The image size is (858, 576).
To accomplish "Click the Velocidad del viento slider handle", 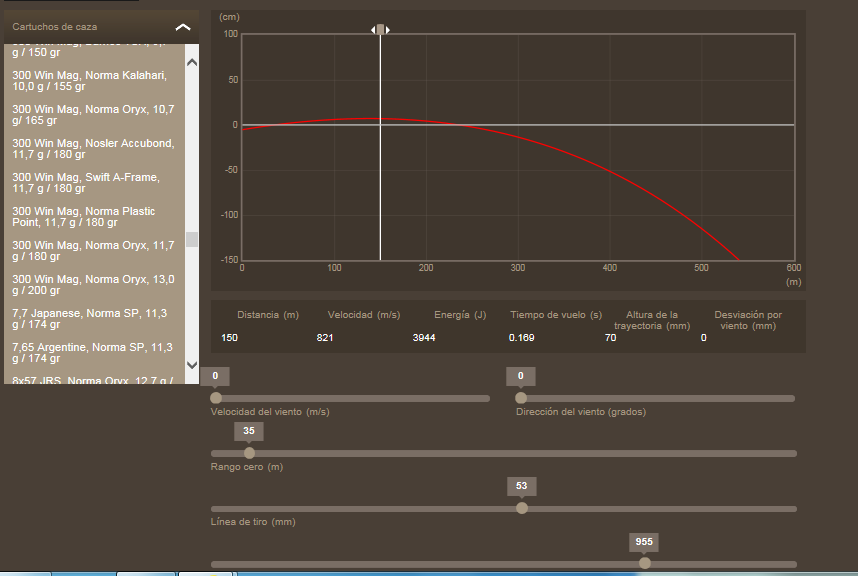I will point(215,398).
